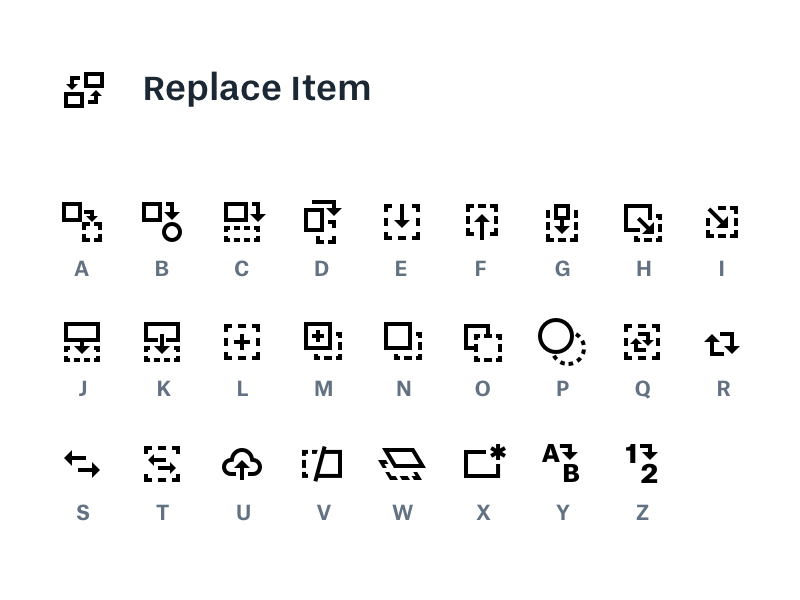Select the dashed box swap arrows icon T
This screenshot has width=800, height=600.
pos(162,464)
